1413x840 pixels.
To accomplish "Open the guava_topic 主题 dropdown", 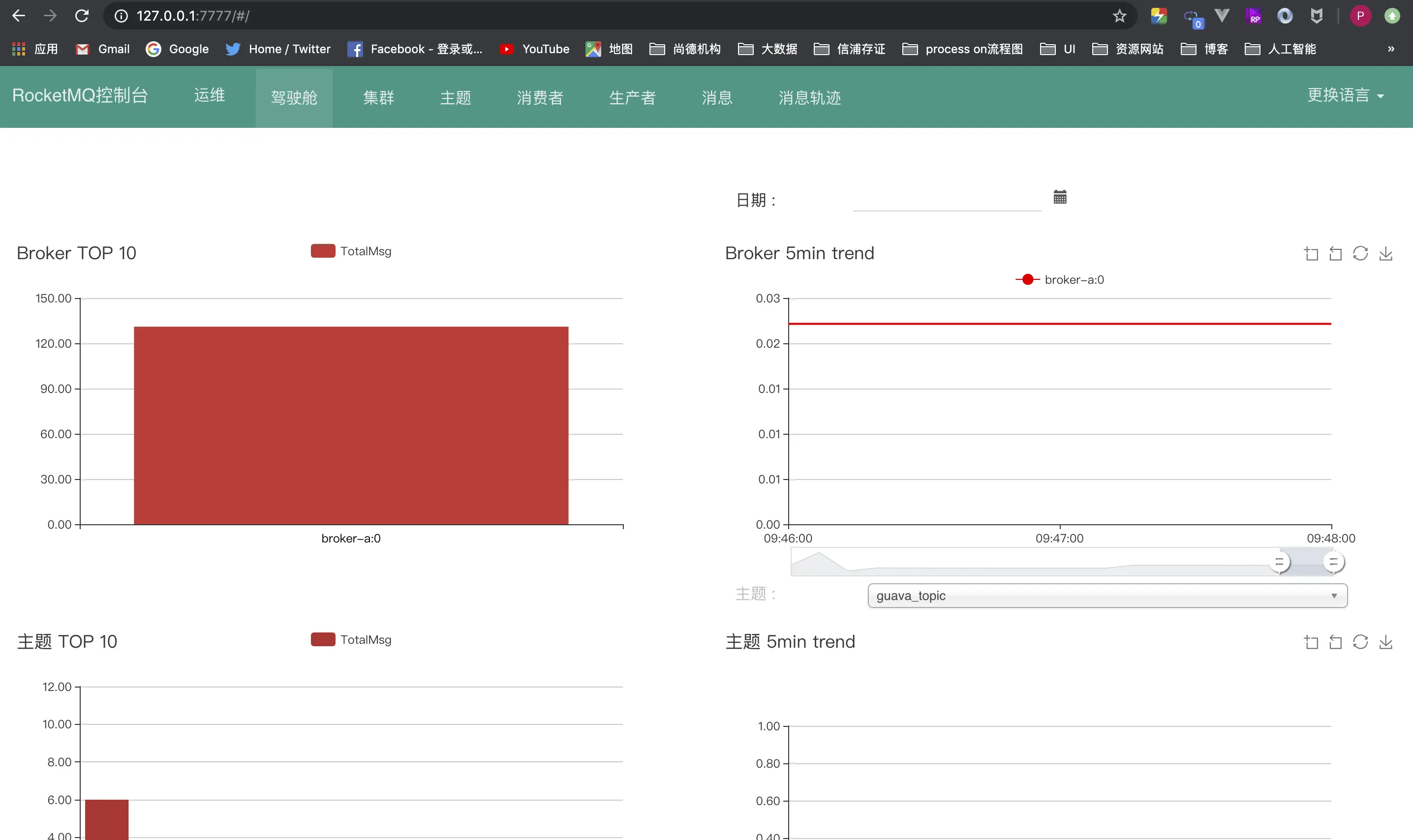I will [x=1107, y=596].
